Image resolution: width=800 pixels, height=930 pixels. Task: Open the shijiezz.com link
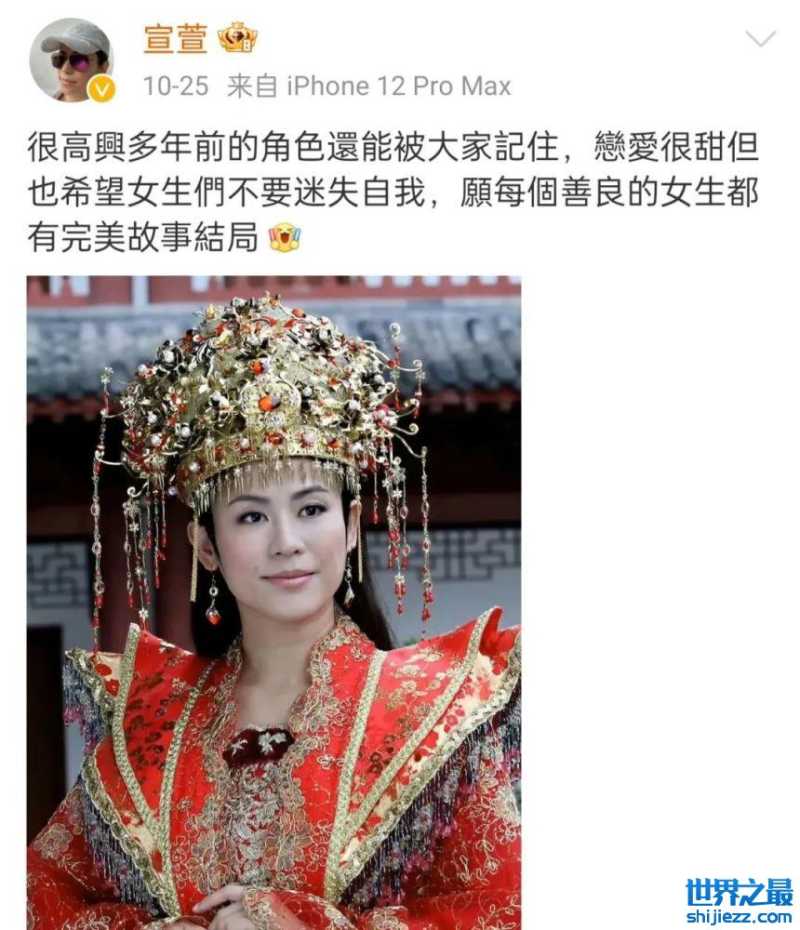pyautogui.click(x=739, y=917)
